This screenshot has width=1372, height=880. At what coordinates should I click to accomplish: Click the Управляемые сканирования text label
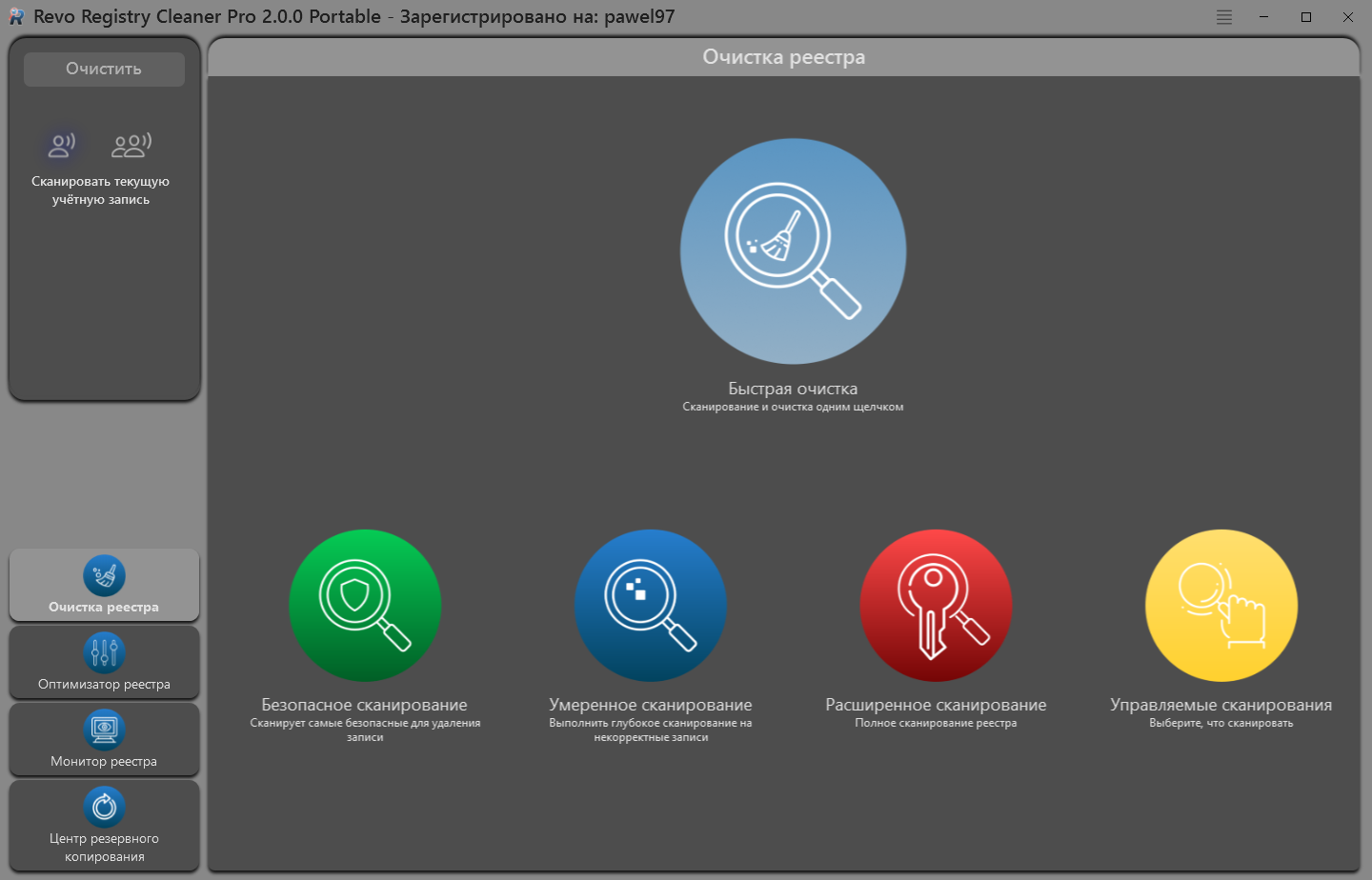point(1221,705)
